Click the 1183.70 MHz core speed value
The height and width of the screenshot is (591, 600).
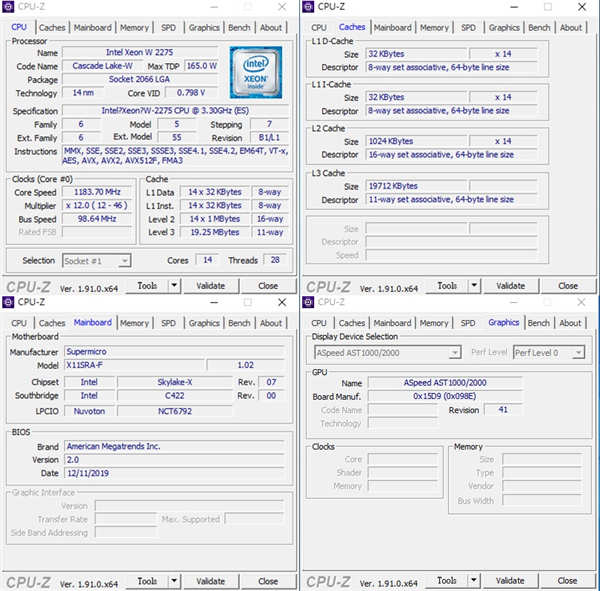tap(97, 192)
